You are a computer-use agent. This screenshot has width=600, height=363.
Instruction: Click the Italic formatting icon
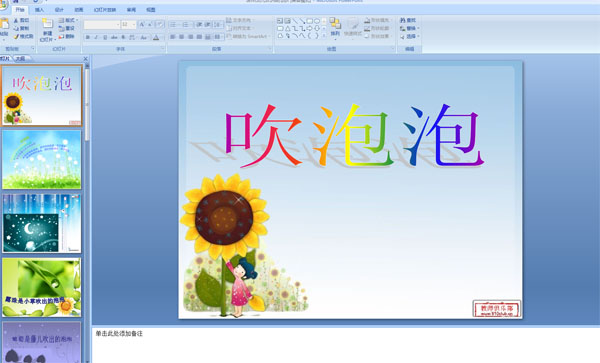point(96,37)
